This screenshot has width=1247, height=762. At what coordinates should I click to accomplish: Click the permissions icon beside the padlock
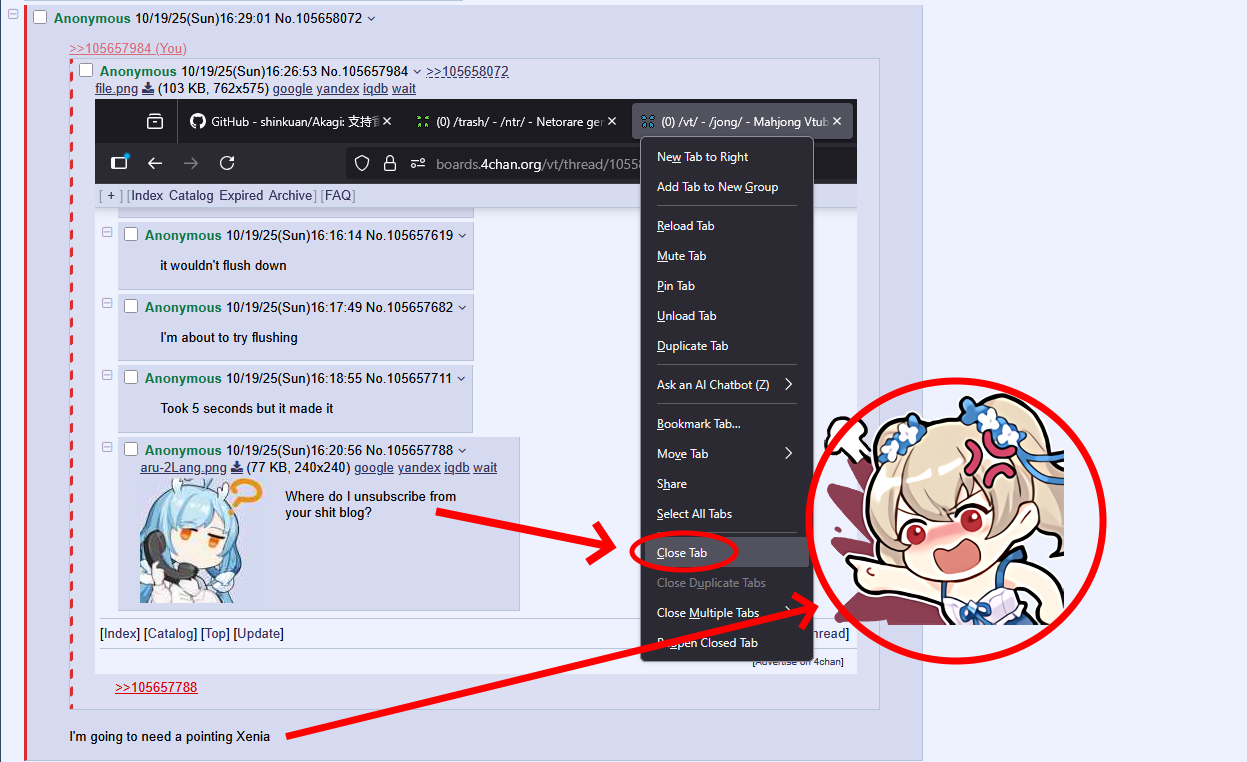418,163
